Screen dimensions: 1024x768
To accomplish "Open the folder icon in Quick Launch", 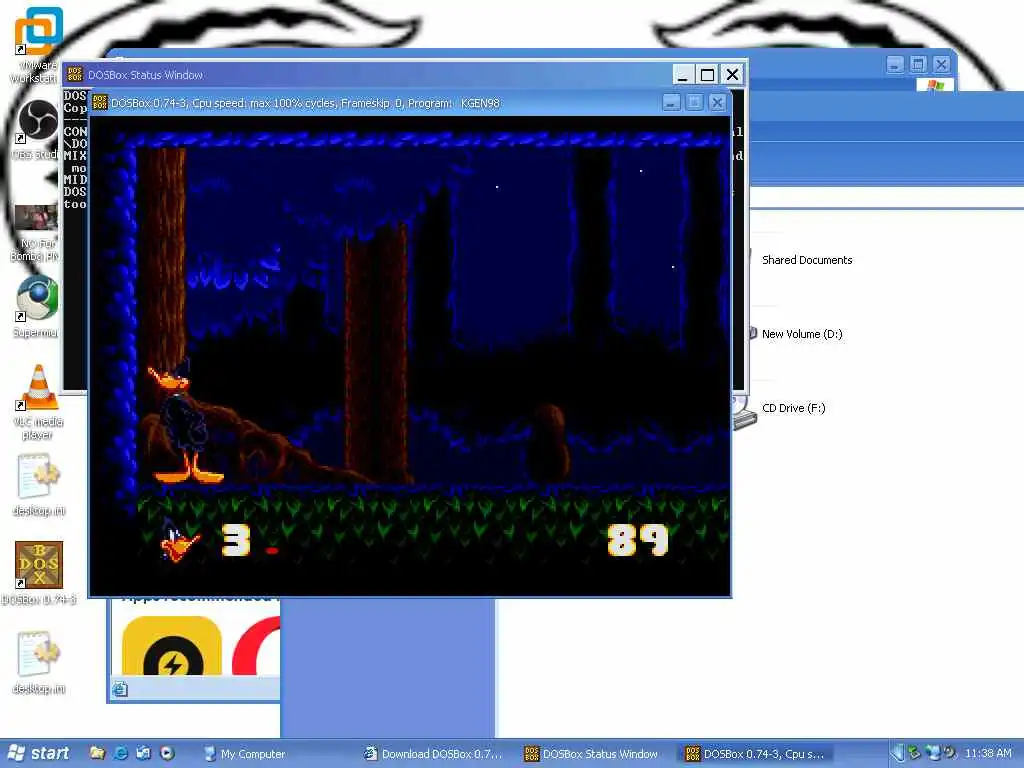I will [97, 754].
